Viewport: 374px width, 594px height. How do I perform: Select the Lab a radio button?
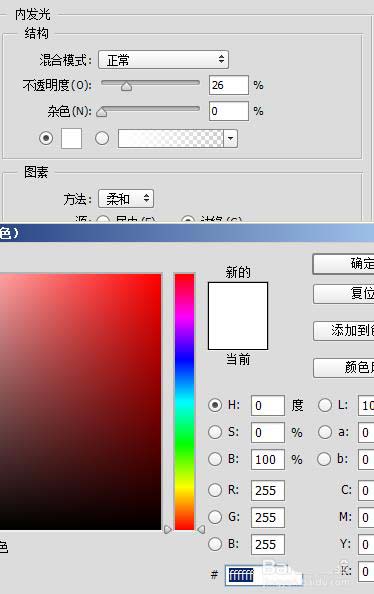(x=325, y=432)
